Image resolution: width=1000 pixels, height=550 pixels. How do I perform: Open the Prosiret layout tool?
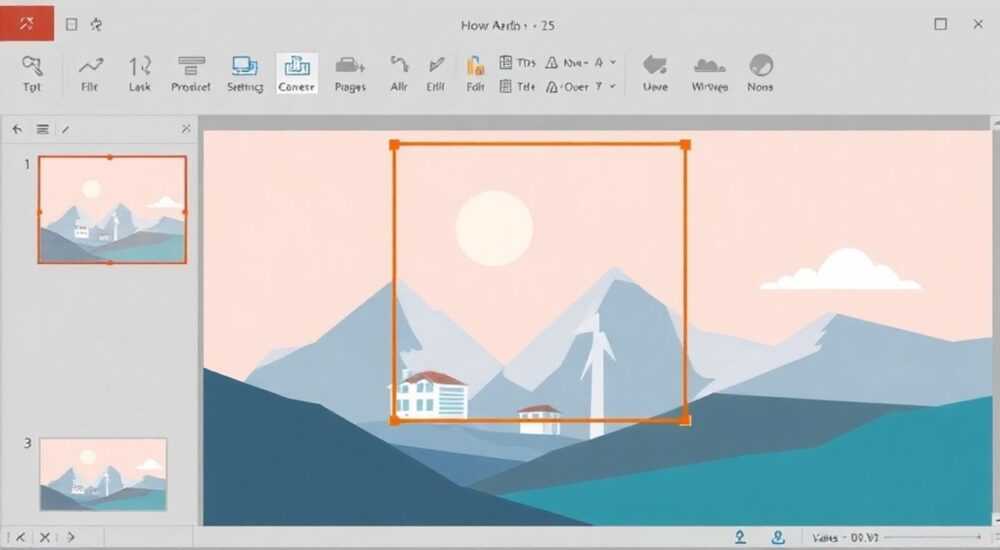coord(191,74)
